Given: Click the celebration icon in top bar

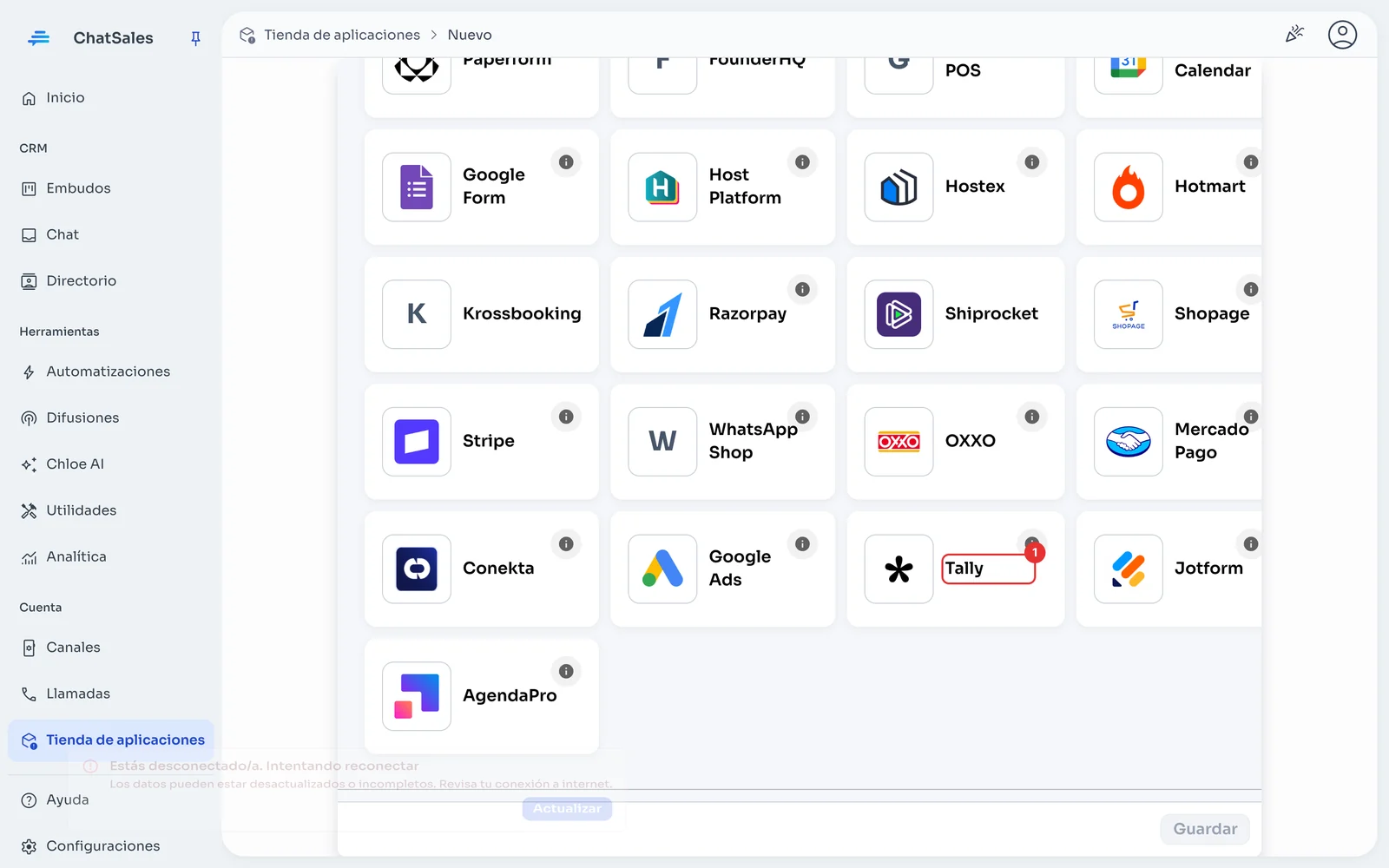Looking at the screenshot, I should click(1294, 35).
